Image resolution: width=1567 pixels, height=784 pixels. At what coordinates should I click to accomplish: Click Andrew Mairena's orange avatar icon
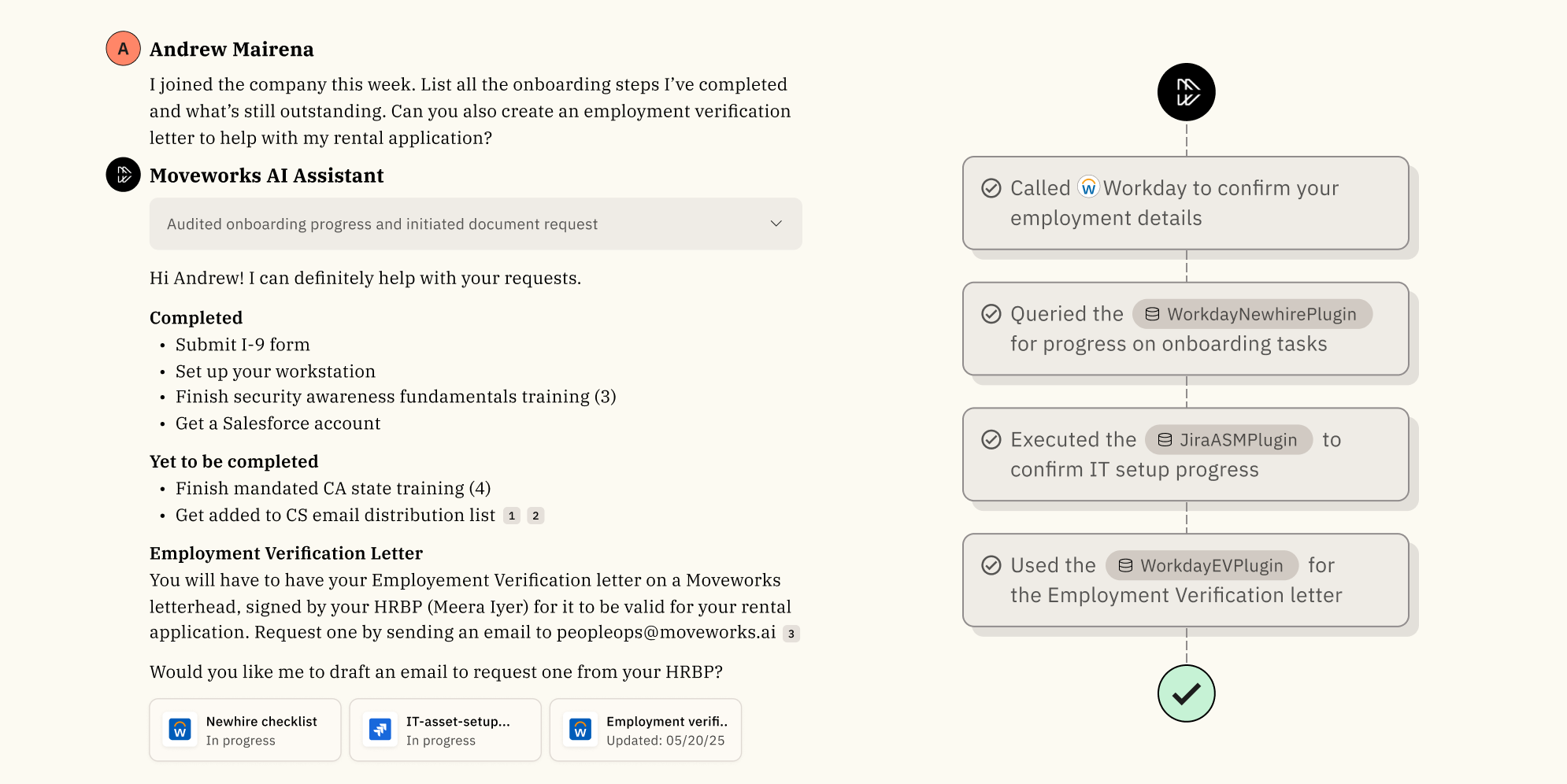[123, 49]
